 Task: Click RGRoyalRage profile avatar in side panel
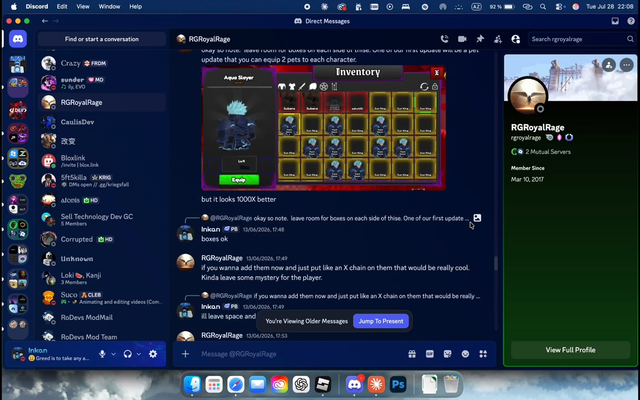[x=528, y=96]
